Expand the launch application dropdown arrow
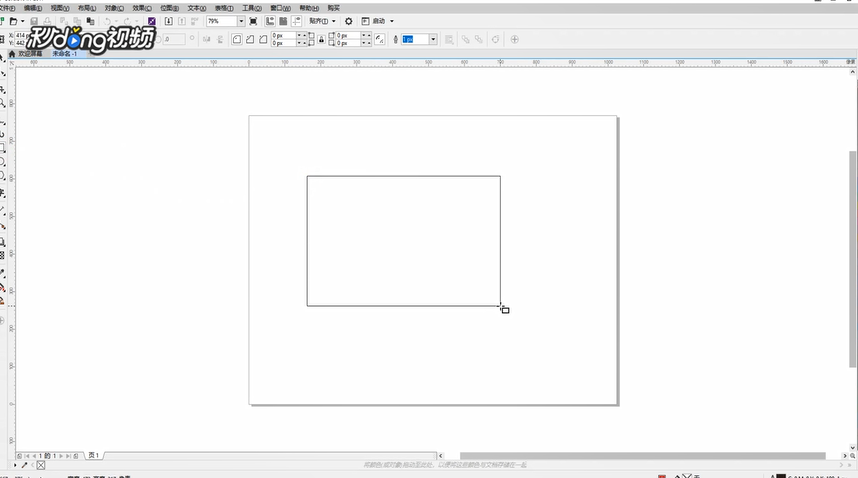This screenshot has height=478, width=858. click(392, 21)
